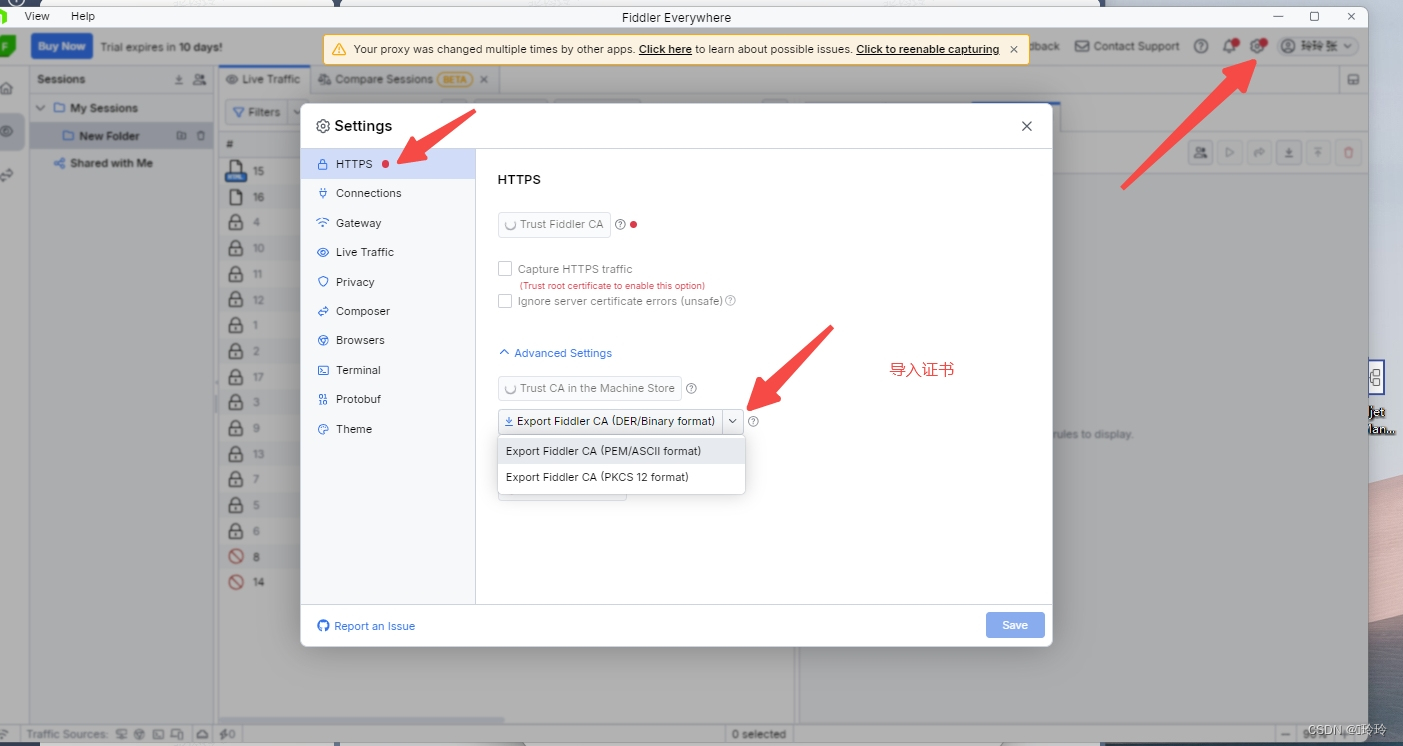Open the settings gear icon in header
The image size is (1403, 746).
[1257, 46]
